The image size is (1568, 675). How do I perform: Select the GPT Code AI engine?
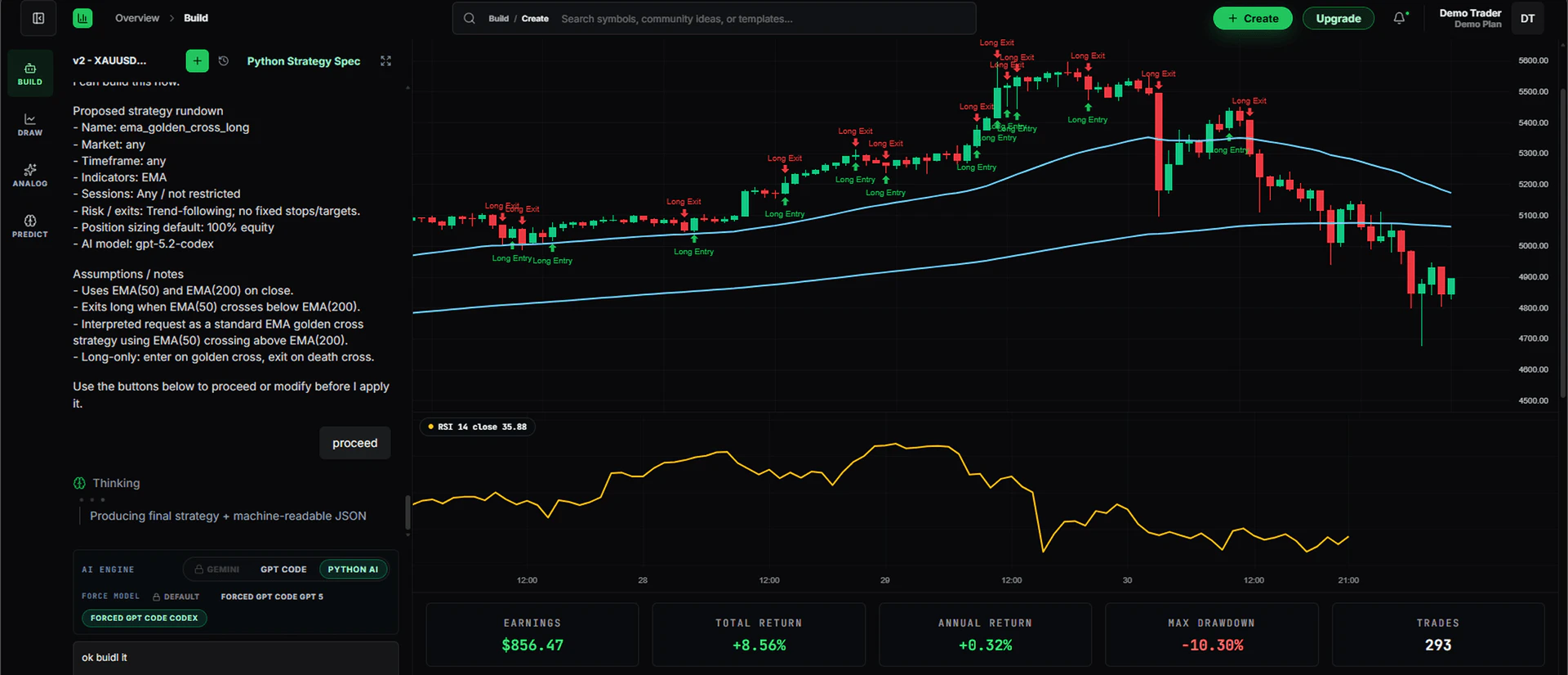click(x=283, y=570)
